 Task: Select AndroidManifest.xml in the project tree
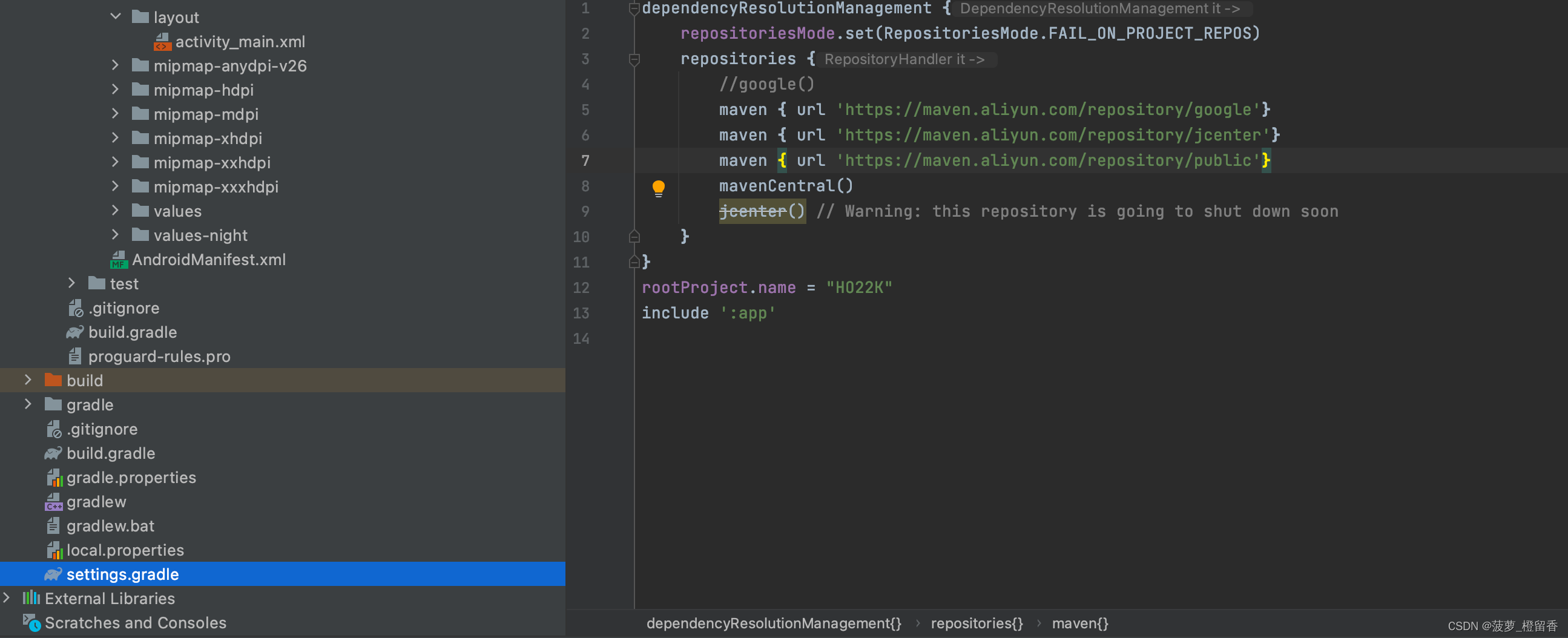(x=209, y=259)
